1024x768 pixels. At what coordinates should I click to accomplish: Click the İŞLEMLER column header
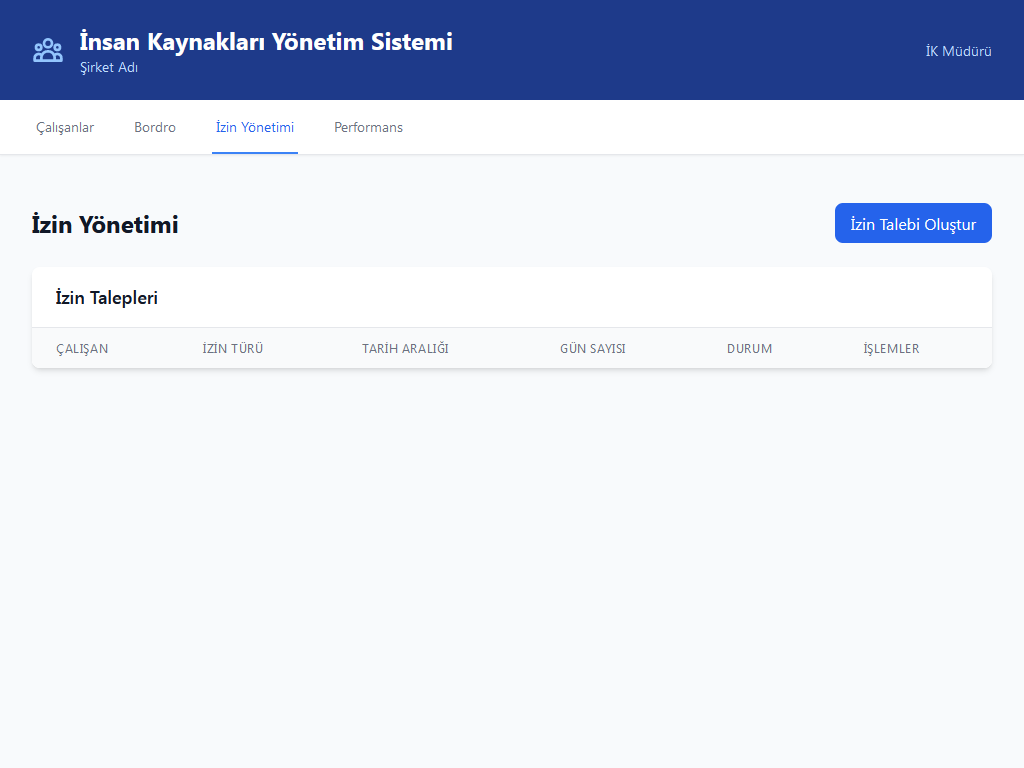click(x=891, y=349)
